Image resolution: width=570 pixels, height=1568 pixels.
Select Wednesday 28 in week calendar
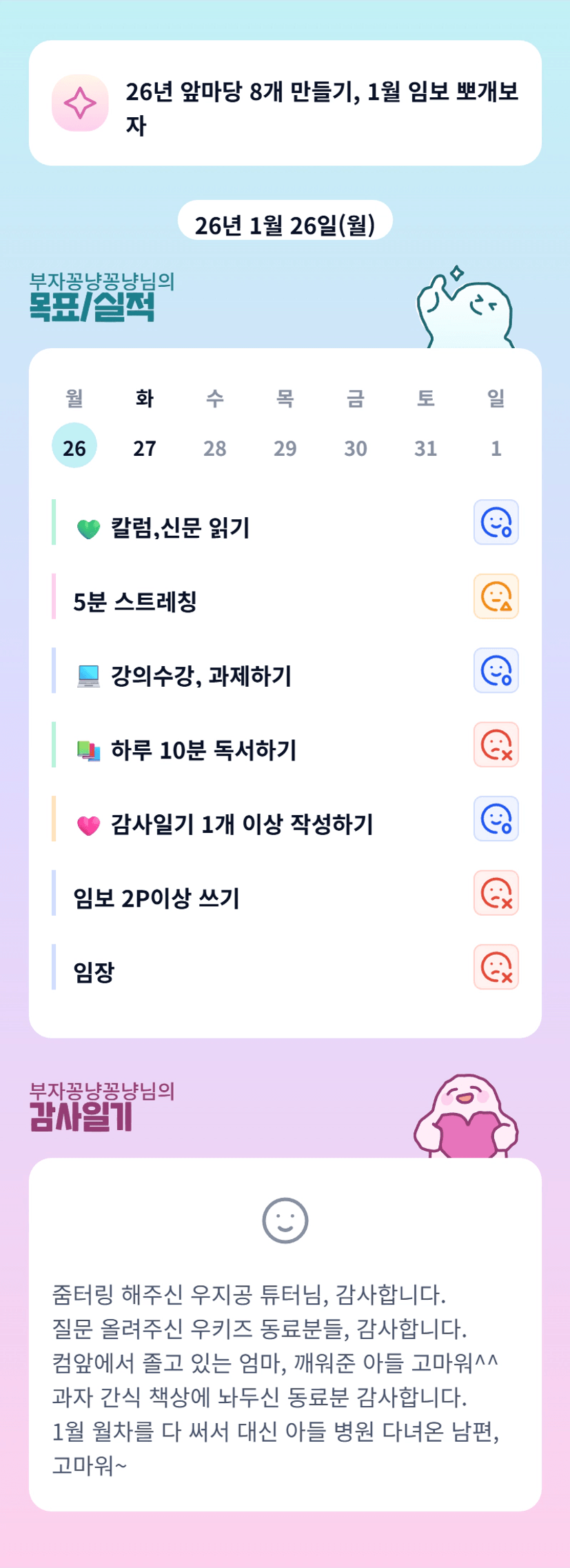[215, 447]
